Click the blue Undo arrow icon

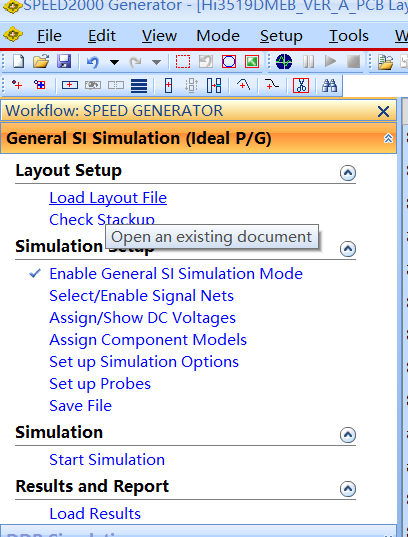pyautogui.click(x=92, y=62)
